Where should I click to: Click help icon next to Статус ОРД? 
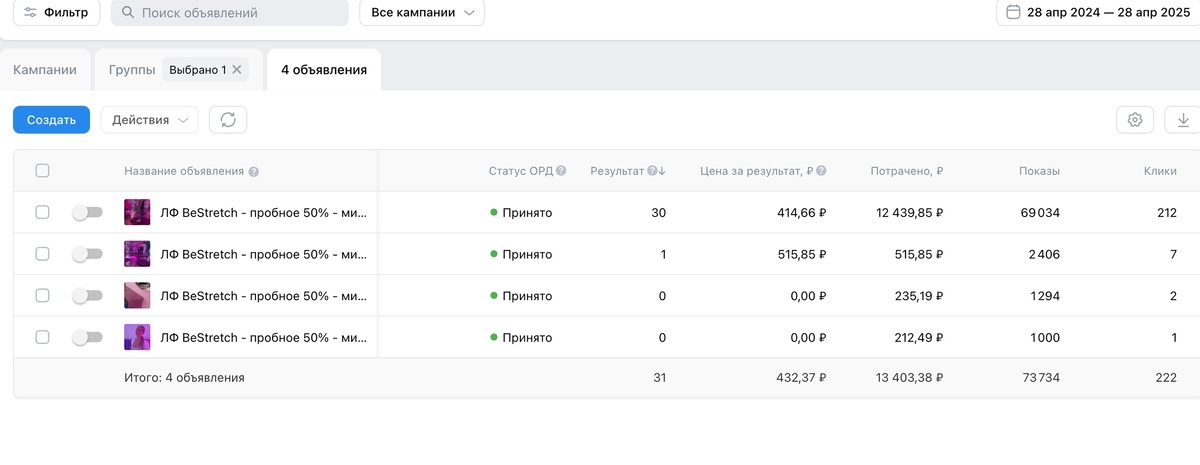[x=561, y=171]
